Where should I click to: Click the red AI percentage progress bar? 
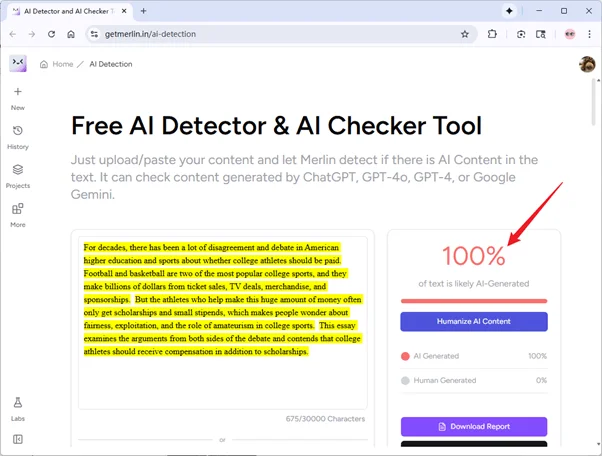(x=474, y=301)
